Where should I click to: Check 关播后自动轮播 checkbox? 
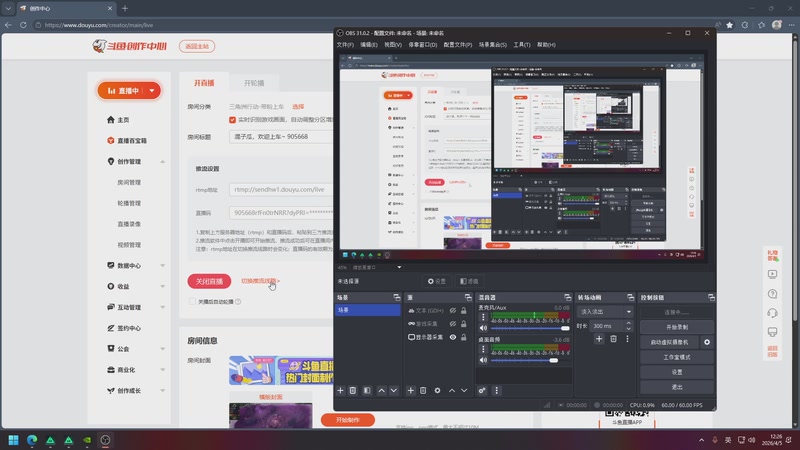192,302
